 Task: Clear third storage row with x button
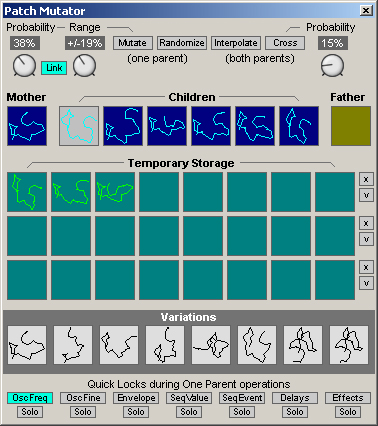point(366,267)
